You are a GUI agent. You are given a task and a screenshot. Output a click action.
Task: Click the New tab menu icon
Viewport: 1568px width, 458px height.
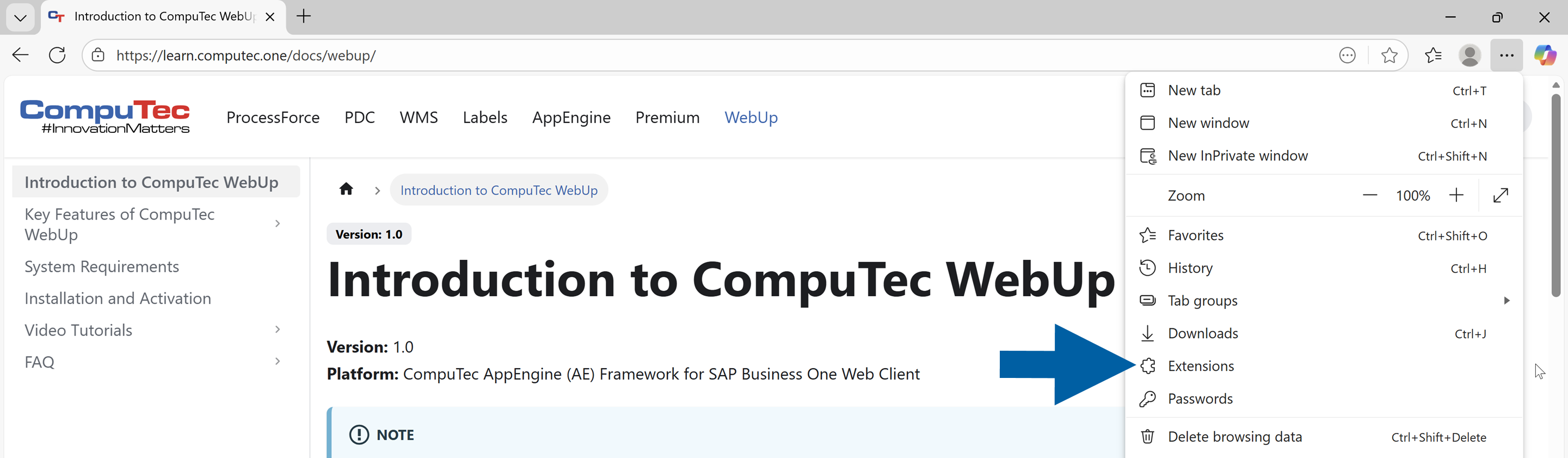[x=1147, y=90]
